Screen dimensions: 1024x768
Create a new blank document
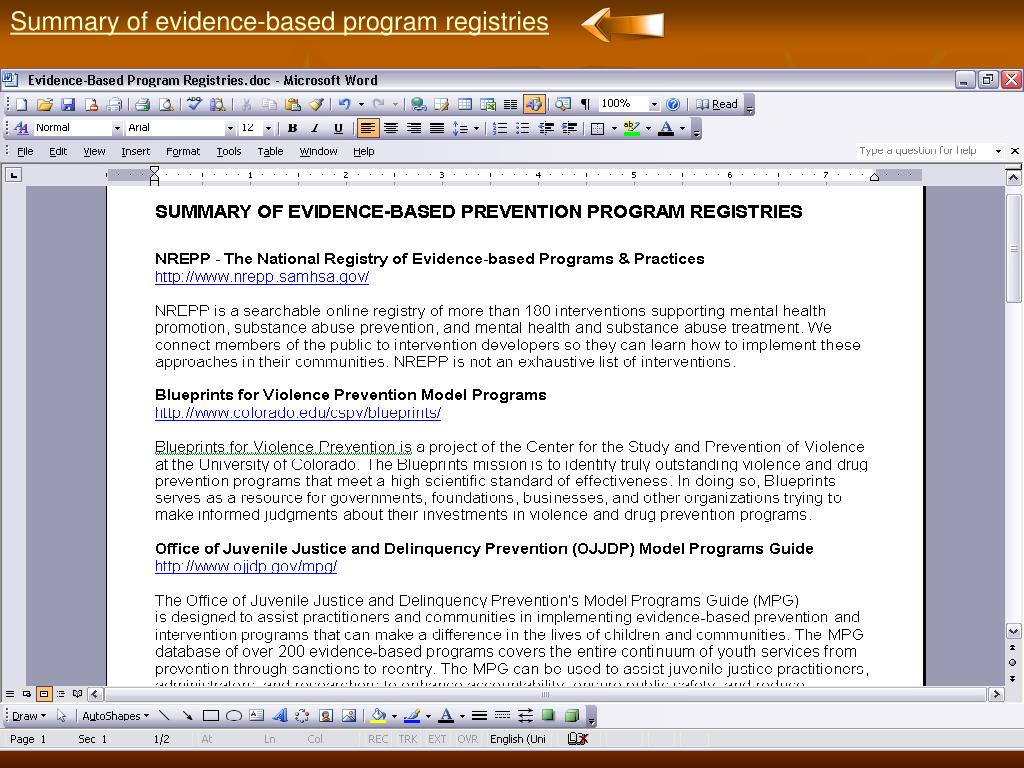pos(21,104)
